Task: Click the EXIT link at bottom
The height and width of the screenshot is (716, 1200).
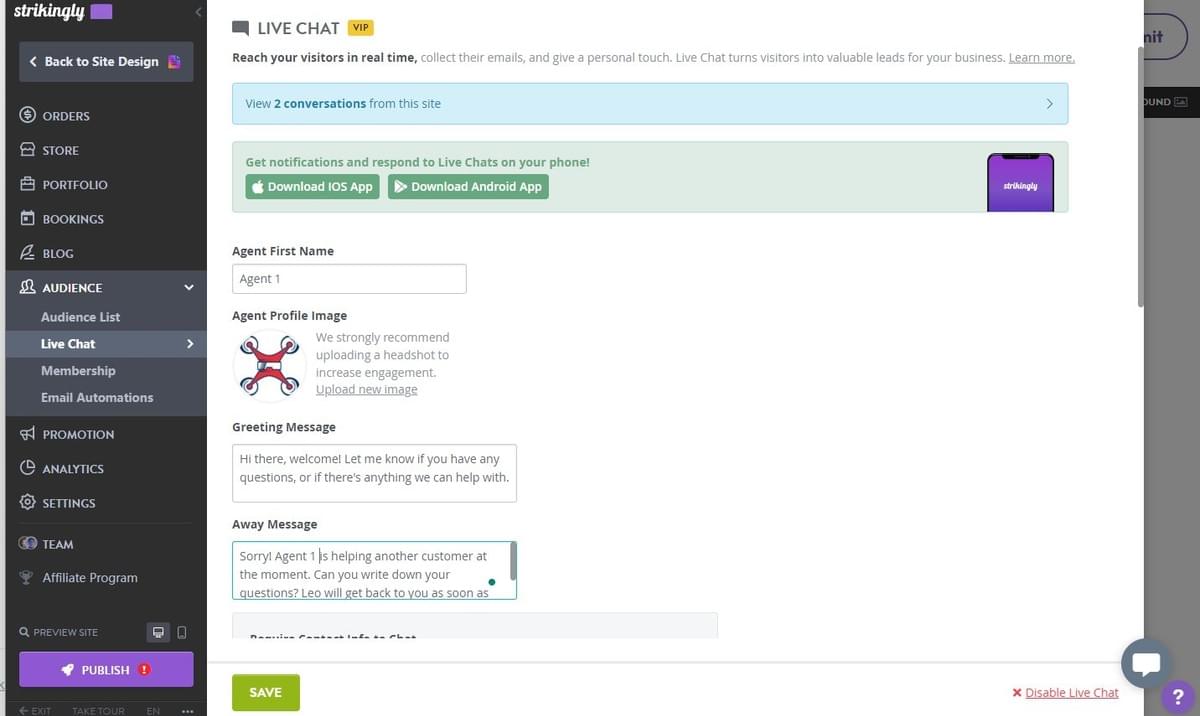Action: [36, 711]
